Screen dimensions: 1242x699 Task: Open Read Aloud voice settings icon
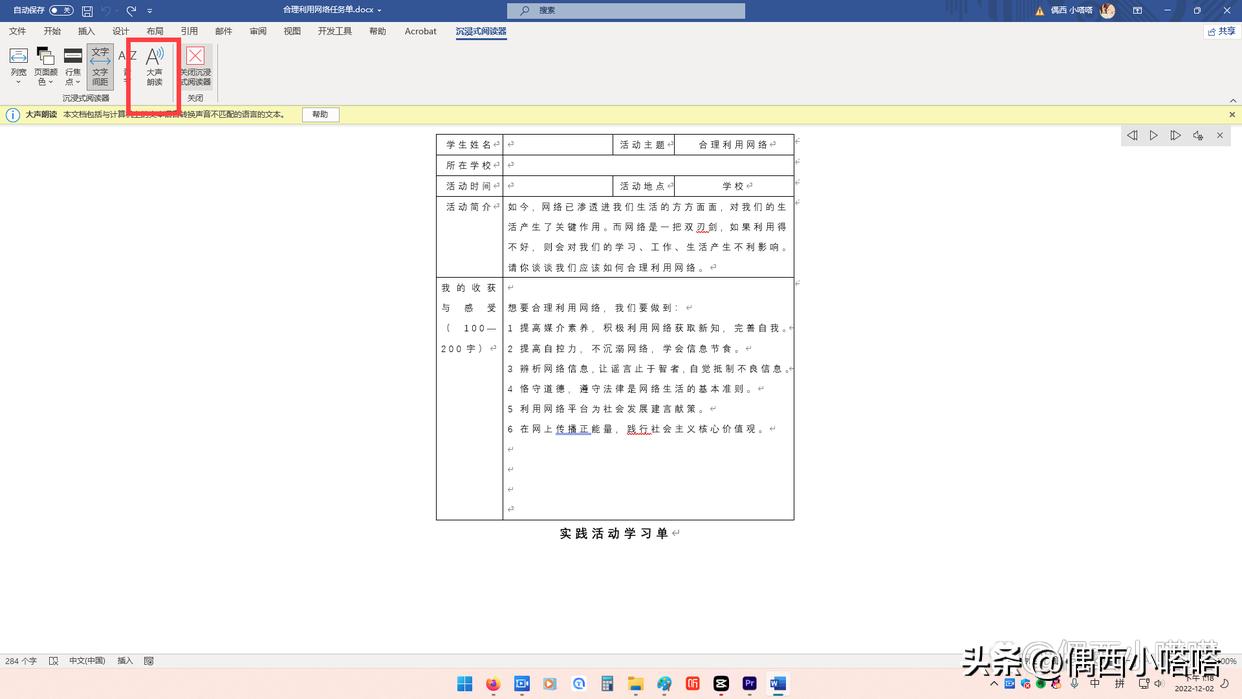1198,135
